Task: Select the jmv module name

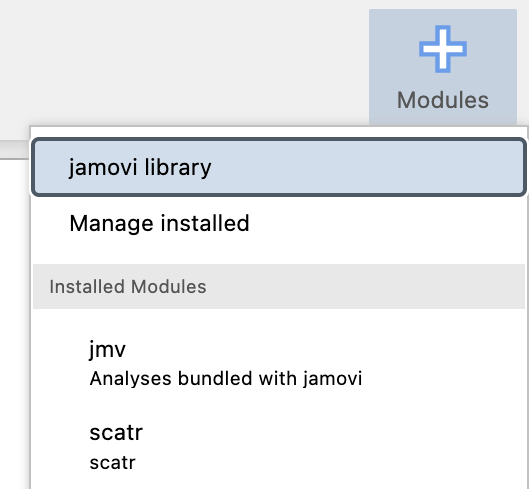Action: [x=107, y=349]
